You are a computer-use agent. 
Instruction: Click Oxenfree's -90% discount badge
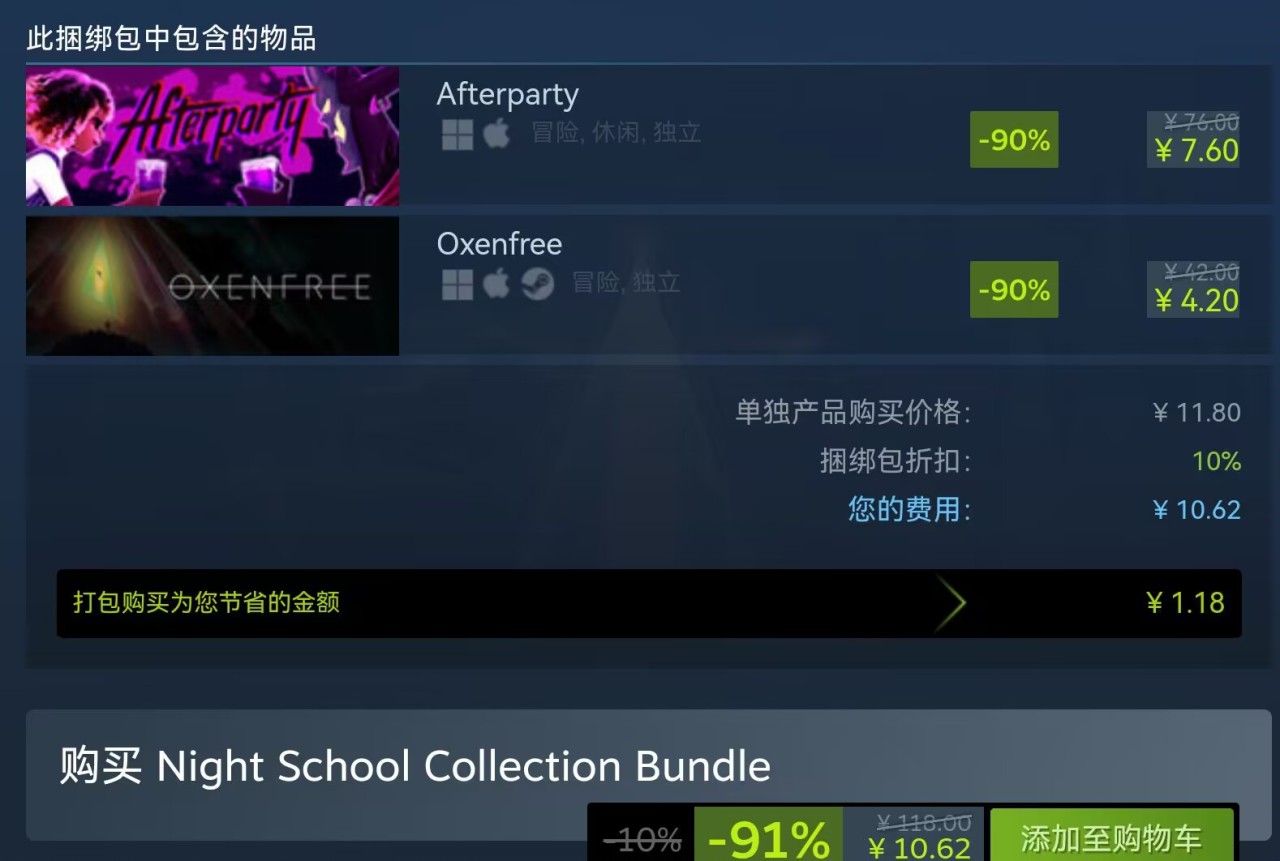click(1014, 289)
